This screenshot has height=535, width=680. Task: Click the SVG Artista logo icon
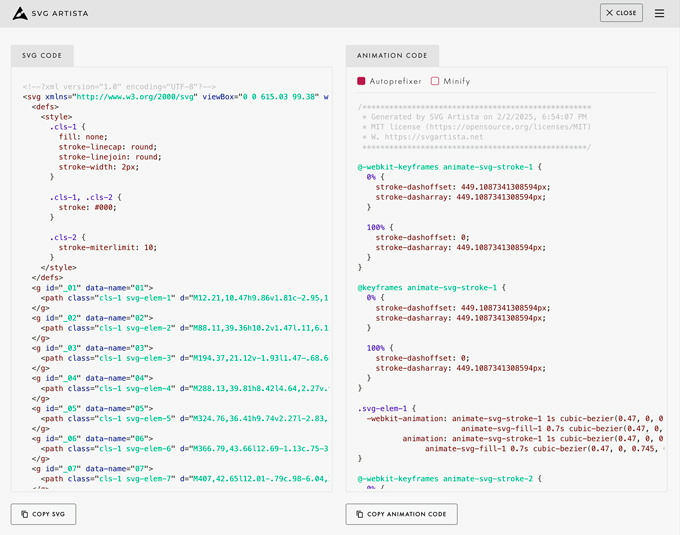20,13
